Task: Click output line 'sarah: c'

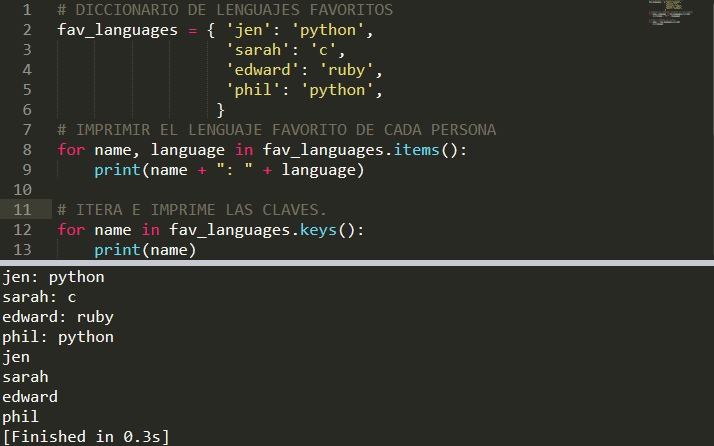Action: point(39,297)
